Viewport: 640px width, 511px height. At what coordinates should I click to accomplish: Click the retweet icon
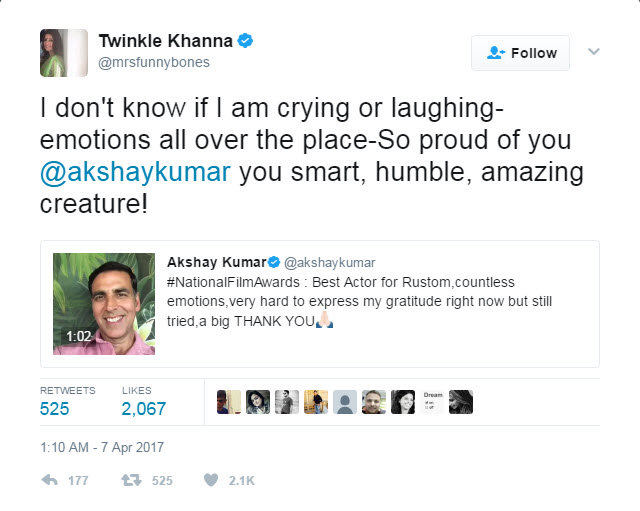(x=131, y=480)
